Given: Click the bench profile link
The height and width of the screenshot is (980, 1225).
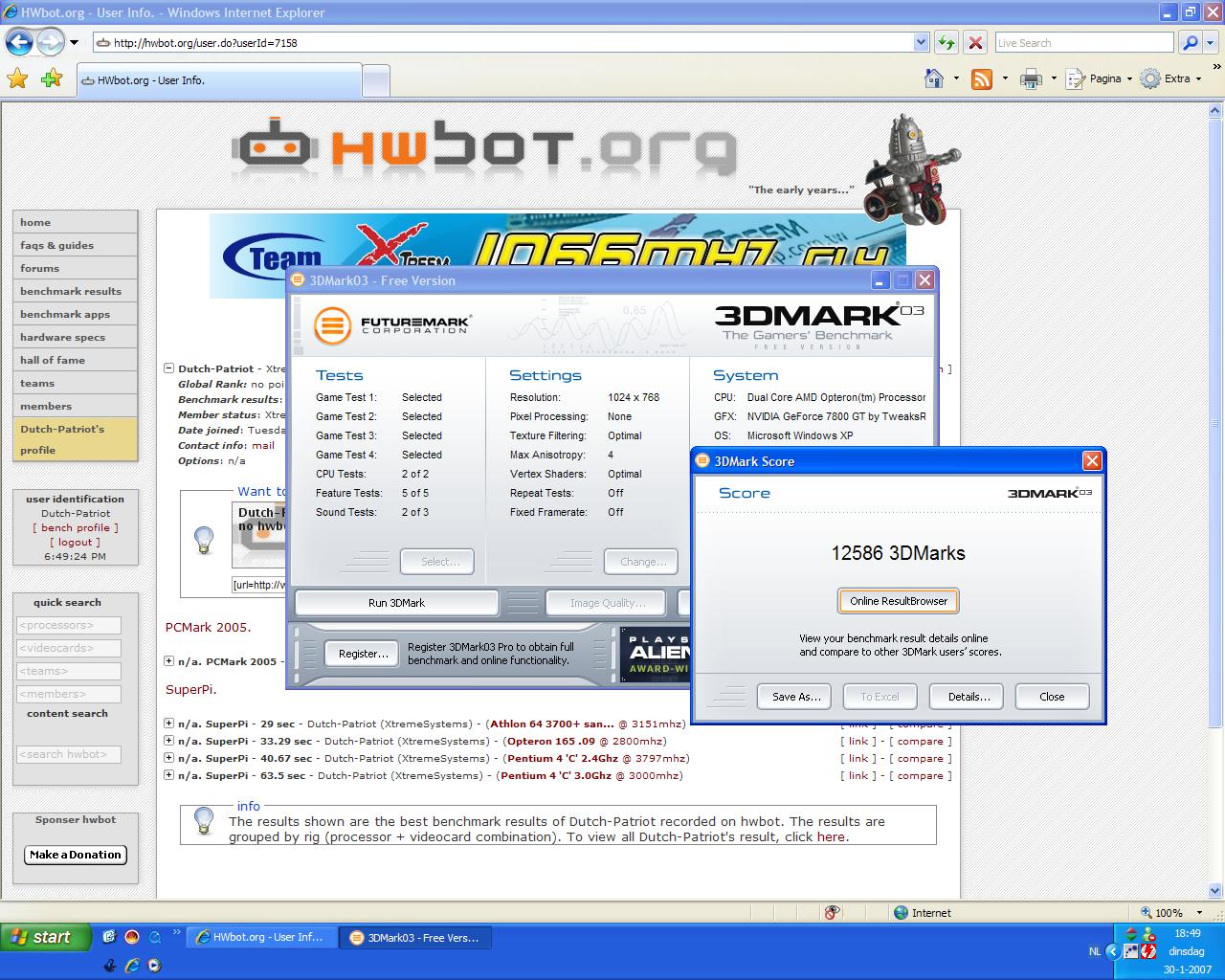Looking at the screenshot, I should coord(76,527).
